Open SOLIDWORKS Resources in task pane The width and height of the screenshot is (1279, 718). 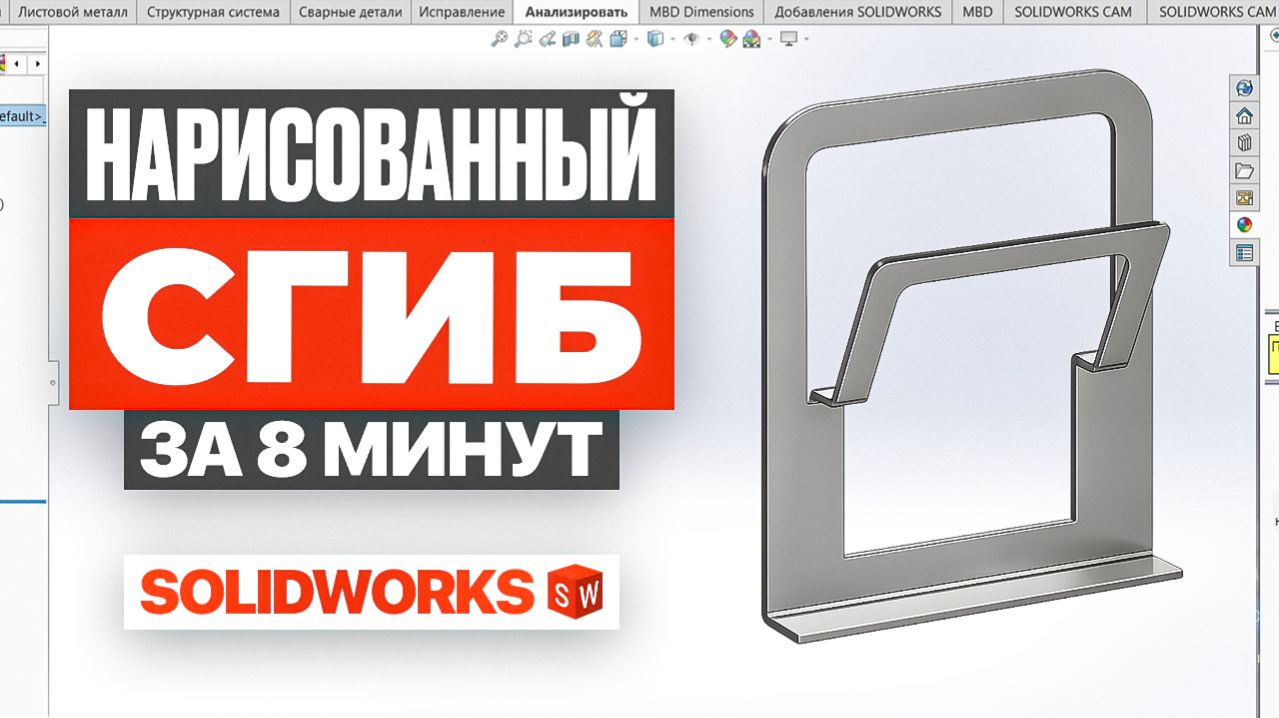pos(1244,88)
